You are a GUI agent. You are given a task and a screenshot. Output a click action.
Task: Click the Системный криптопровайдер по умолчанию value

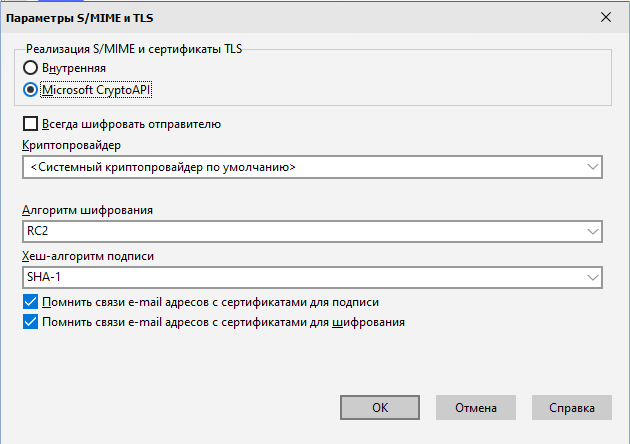point(163,167)
